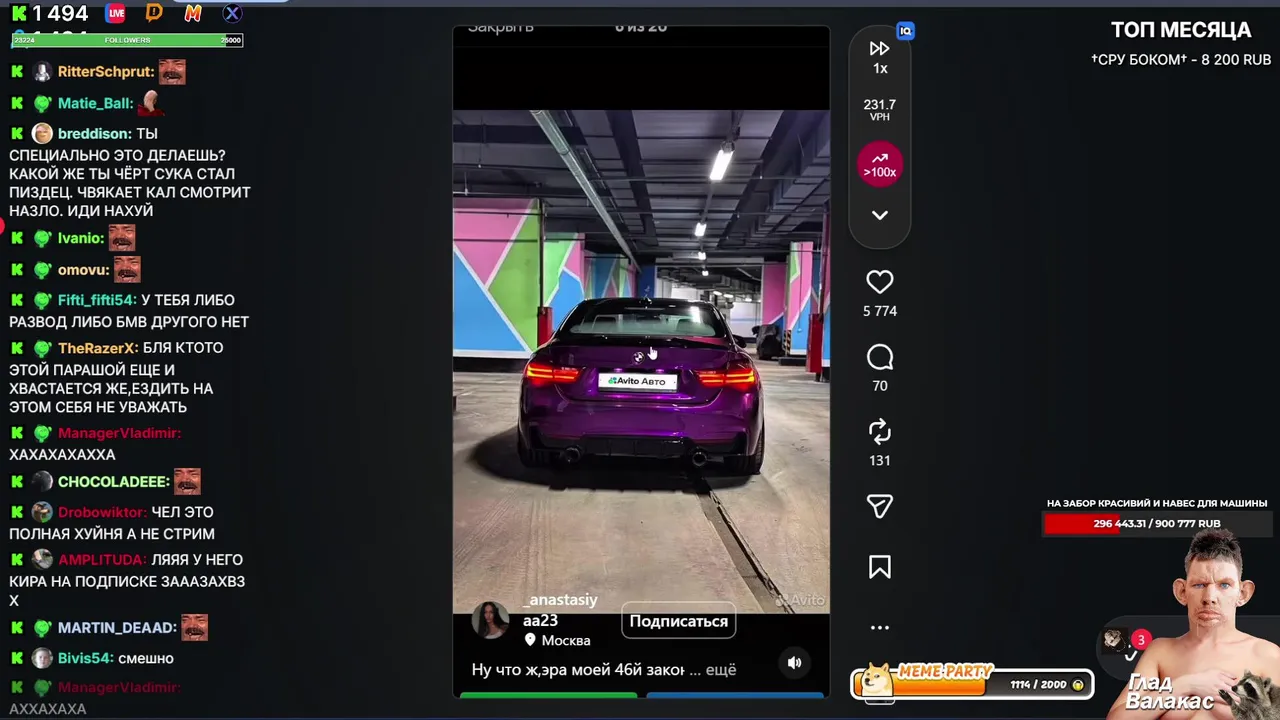Click the blue IQ badge icon
The height and width of the screenshot is (720, 1280).
905,31
